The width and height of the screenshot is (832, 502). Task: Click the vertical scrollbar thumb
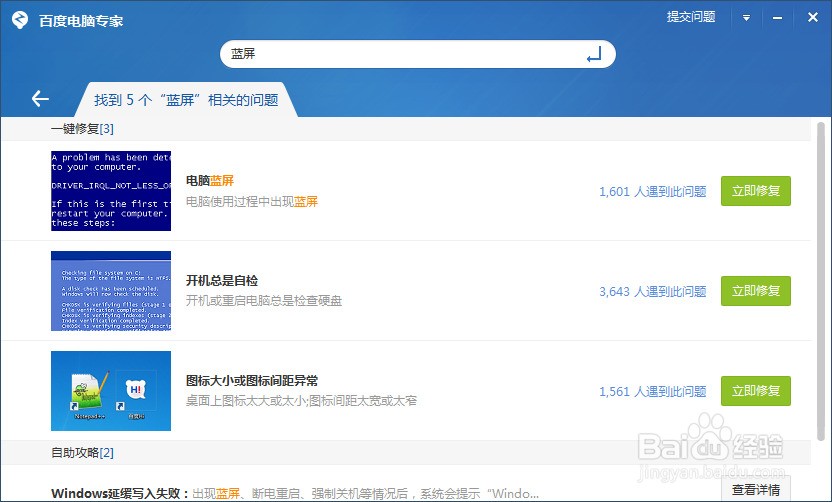(x=821, y=281)
